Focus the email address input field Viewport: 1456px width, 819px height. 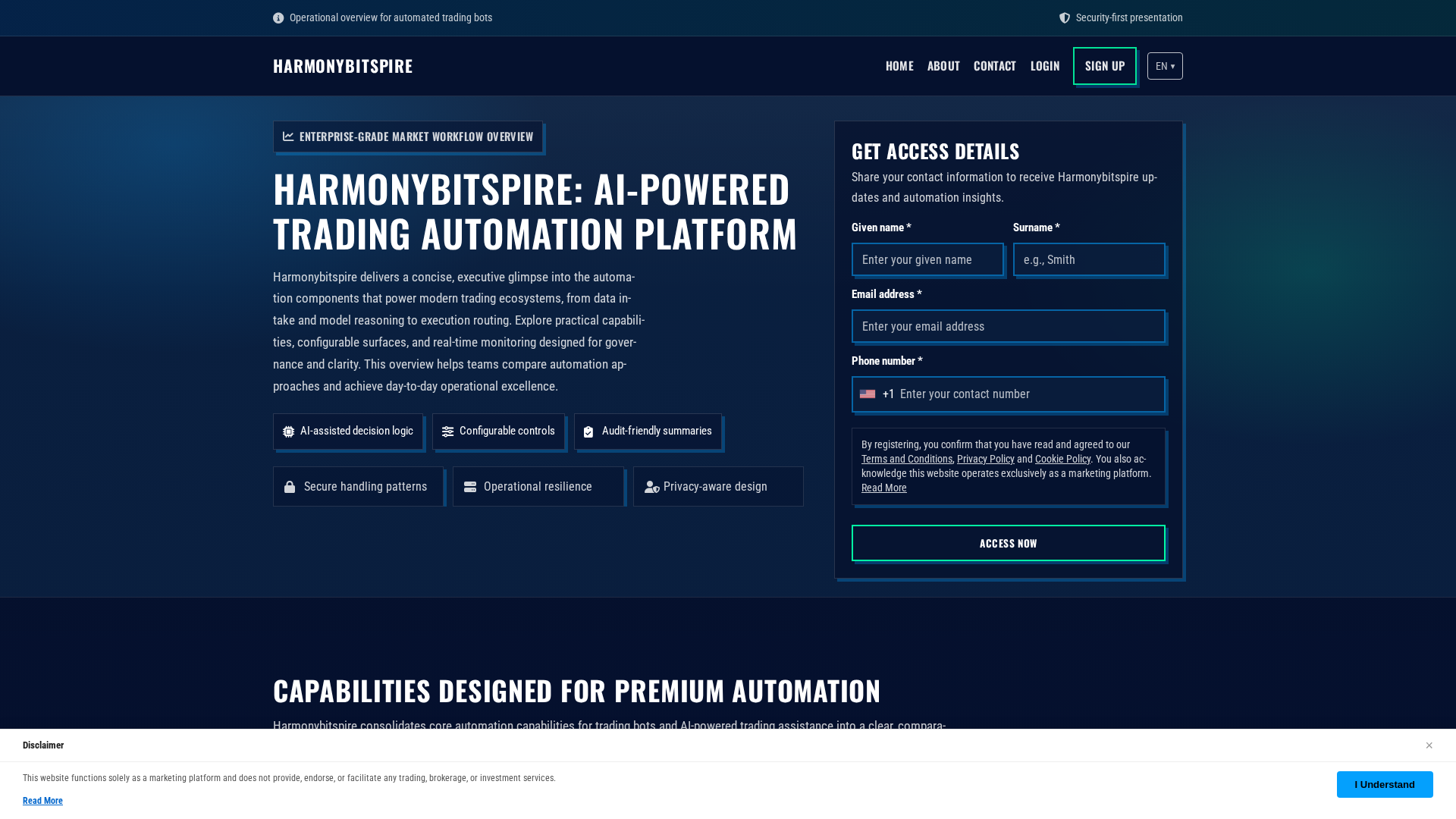(x=1008, y=326)
